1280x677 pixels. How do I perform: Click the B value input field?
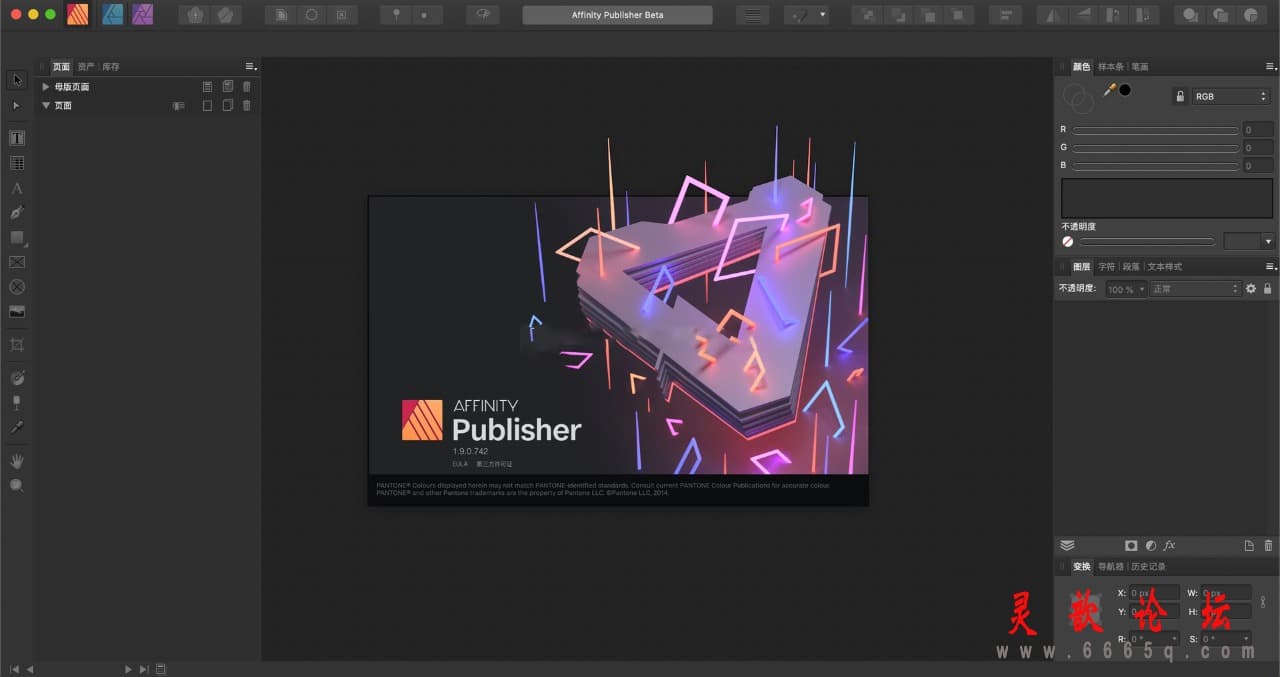[1258, 165]
